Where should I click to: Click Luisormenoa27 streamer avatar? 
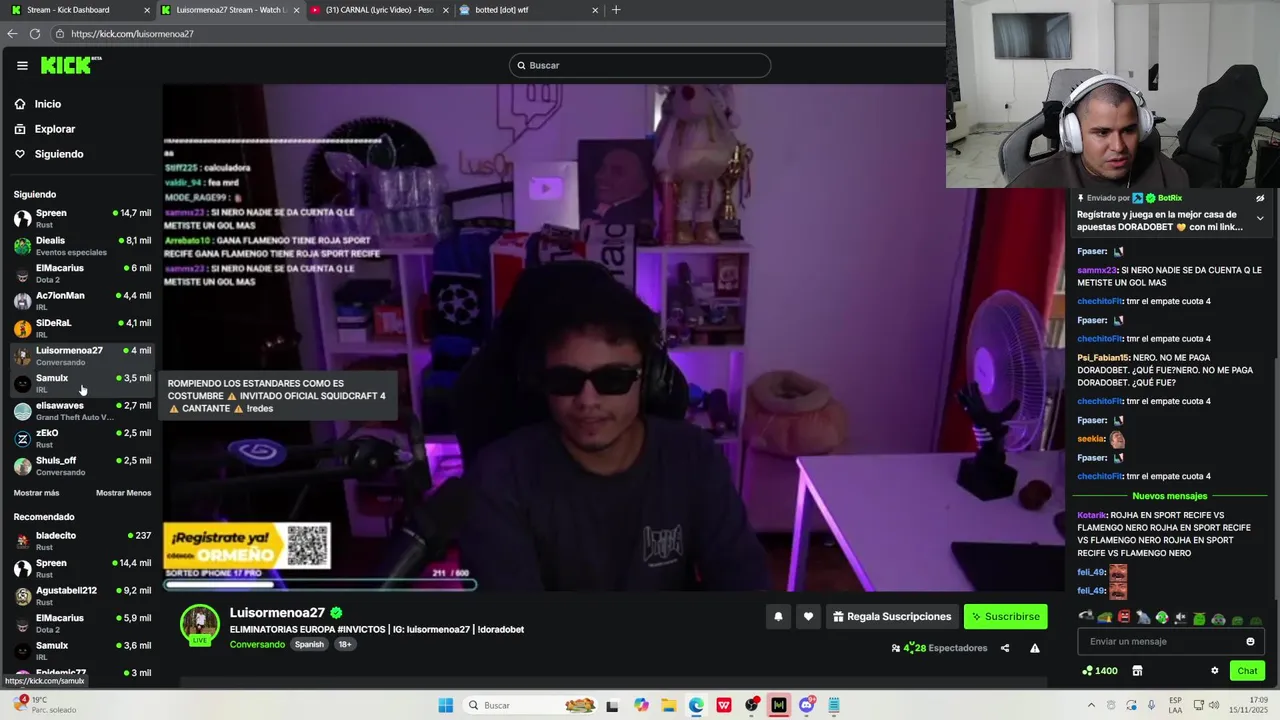coord(199,623)
